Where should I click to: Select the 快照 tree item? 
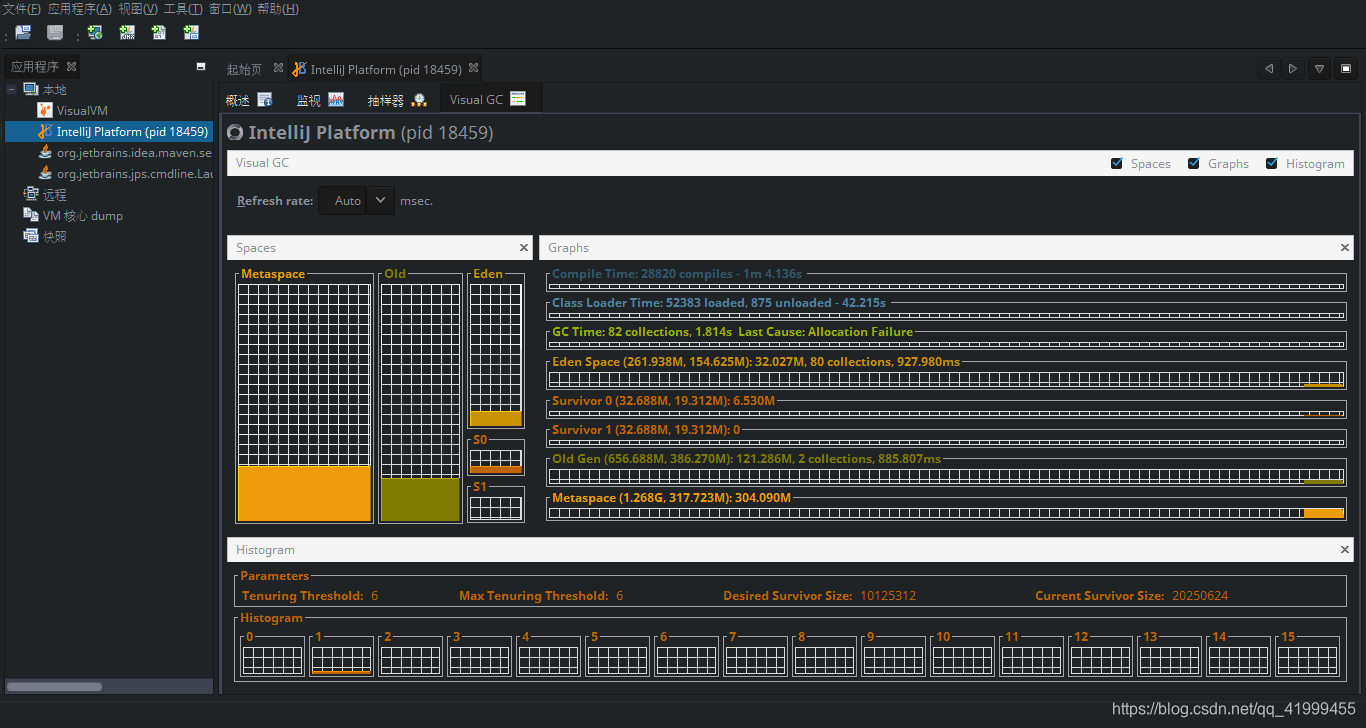point(54,236)
